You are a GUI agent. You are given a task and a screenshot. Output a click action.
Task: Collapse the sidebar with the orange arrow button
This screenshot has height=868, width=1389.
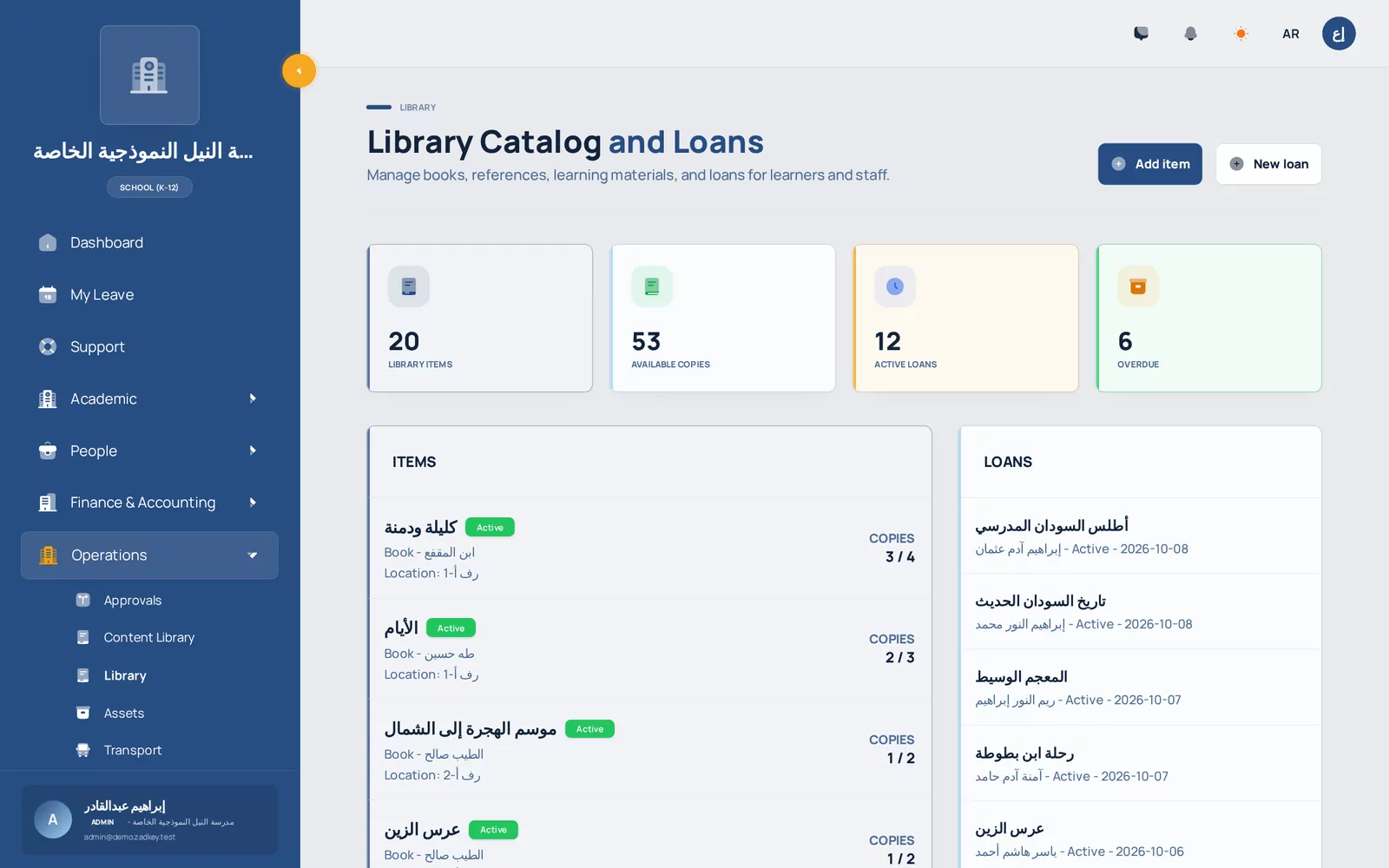(x=299, y=71)
